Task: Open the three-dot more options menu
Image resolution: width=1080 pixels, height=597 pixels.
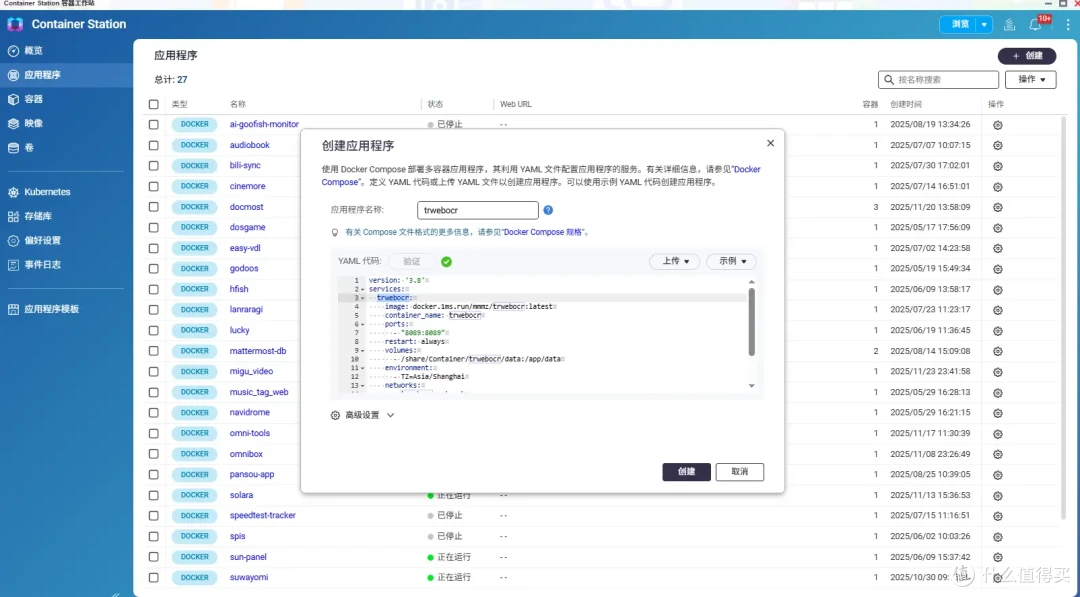Action: point(1068,25)
